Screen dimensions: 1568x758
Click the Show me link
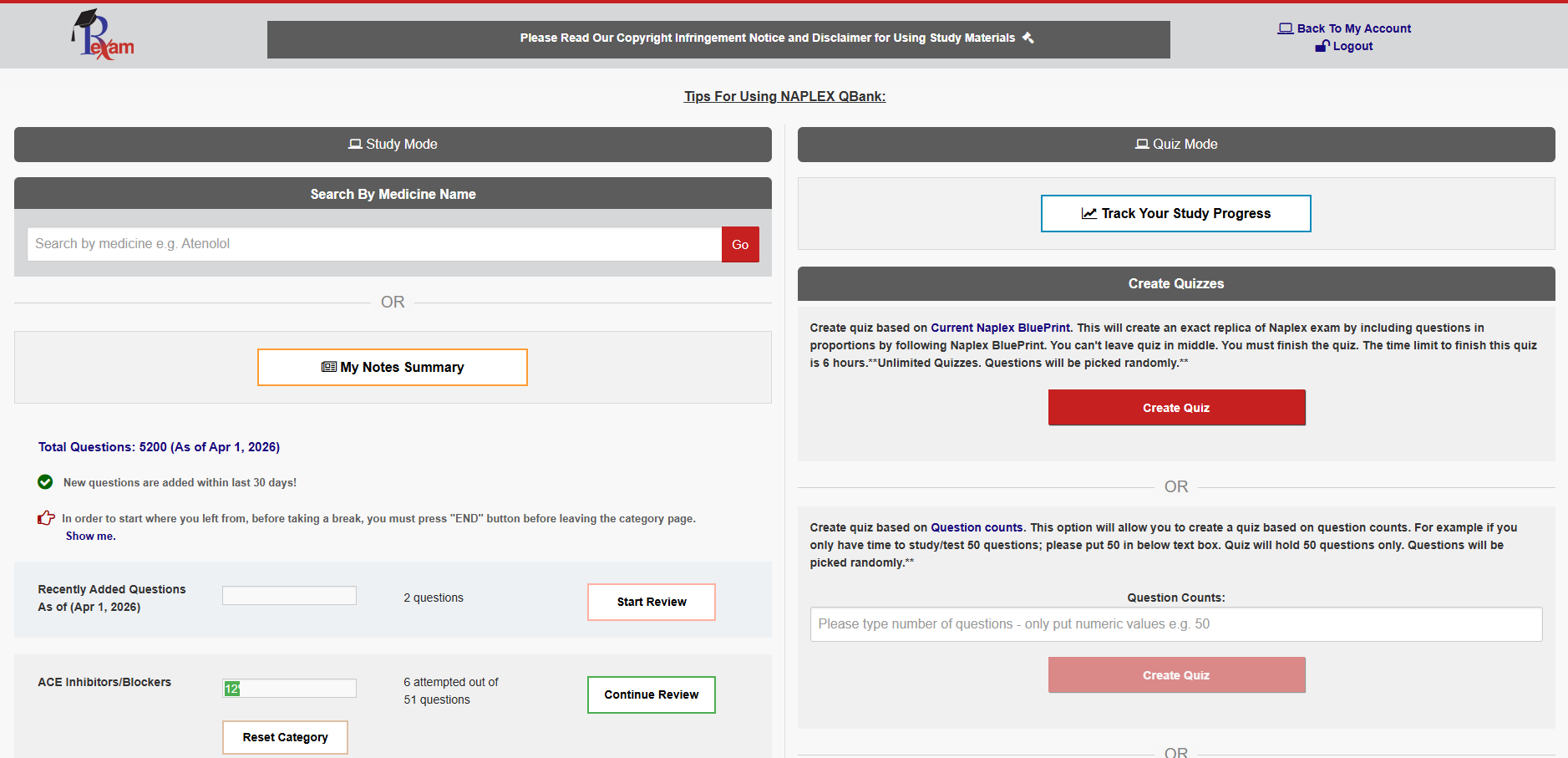[90, 536]
